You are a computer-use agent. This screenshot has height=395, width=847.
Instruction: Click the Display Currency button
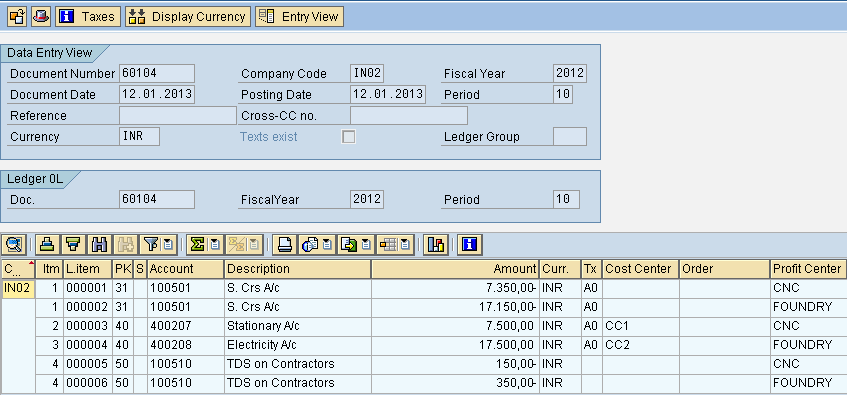188,16
